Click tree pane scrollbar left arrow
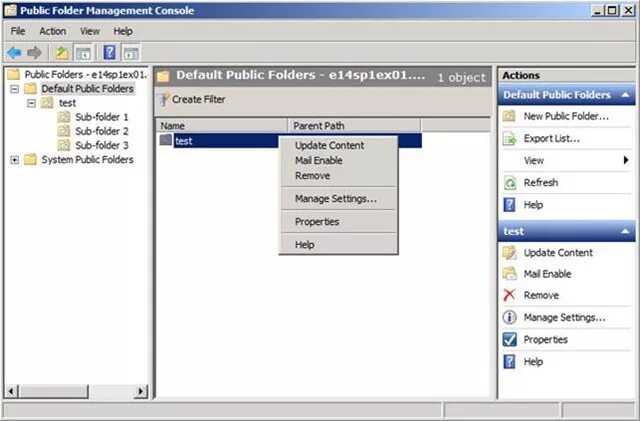640x421 pixels. [x=11, y=391]
